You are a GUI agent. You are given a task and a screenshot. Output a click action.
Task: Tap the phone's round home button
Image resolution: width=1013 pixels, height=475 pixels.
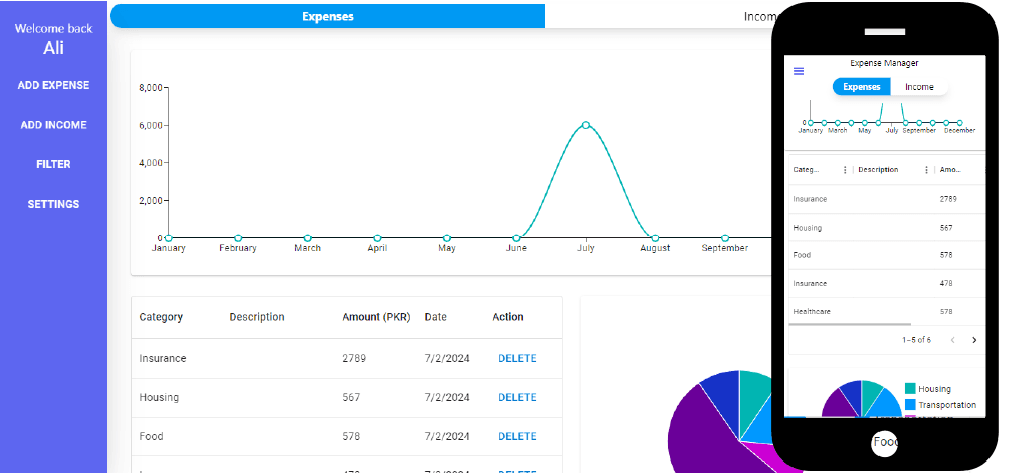tap(884, 442)
